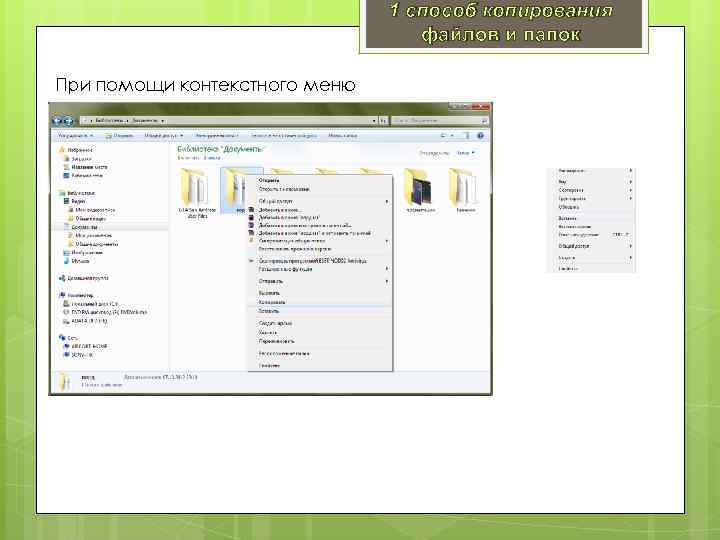Click the folder icon in the details pane
The image size is (720, 540).
pyautogui.click(x=66, y=381)
